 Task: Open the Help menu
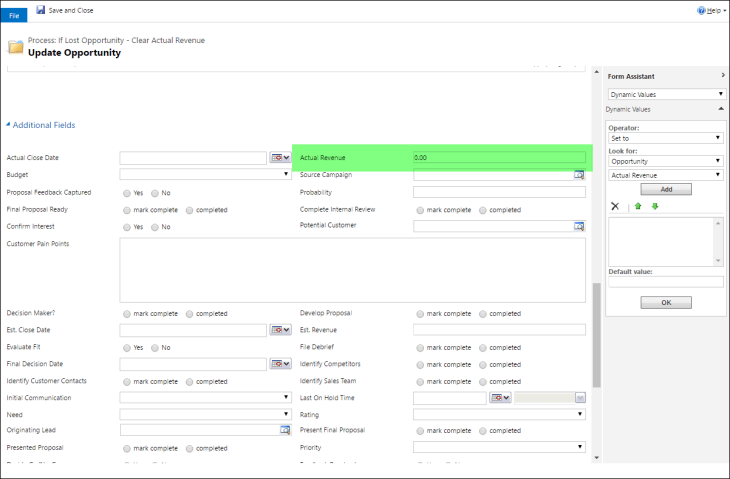pyautogui.click(x=710, y=10)
